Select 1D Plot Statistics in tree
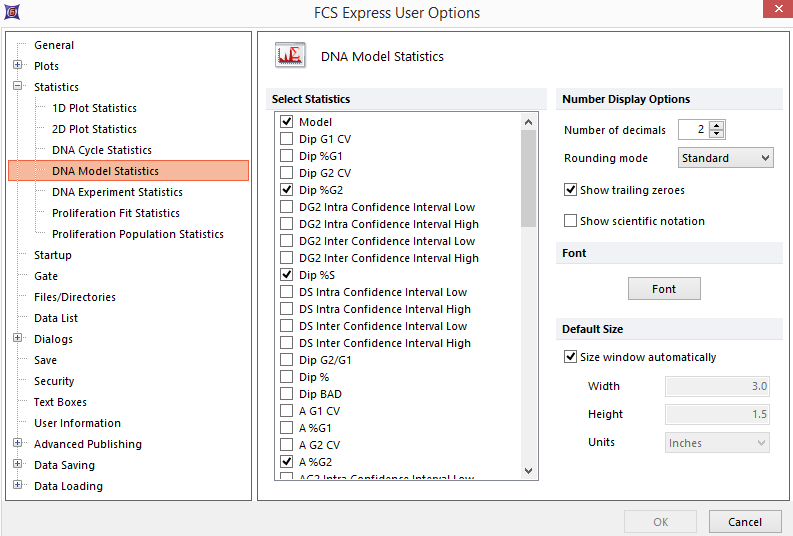The height and width of the screenshot is (536, 793). pyautogui.click(x=94, y=108)
